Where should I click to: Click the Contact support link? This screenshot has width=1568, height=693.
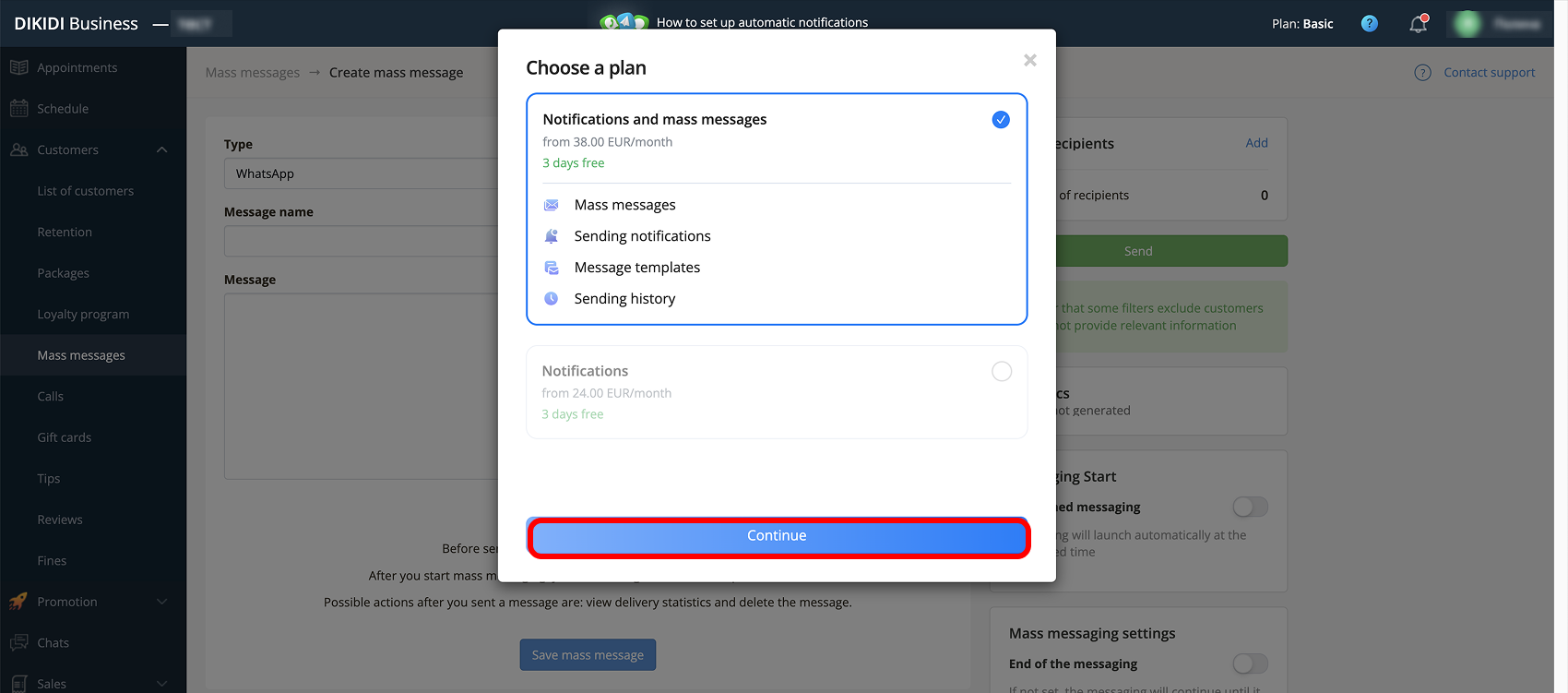(1489, 73)
